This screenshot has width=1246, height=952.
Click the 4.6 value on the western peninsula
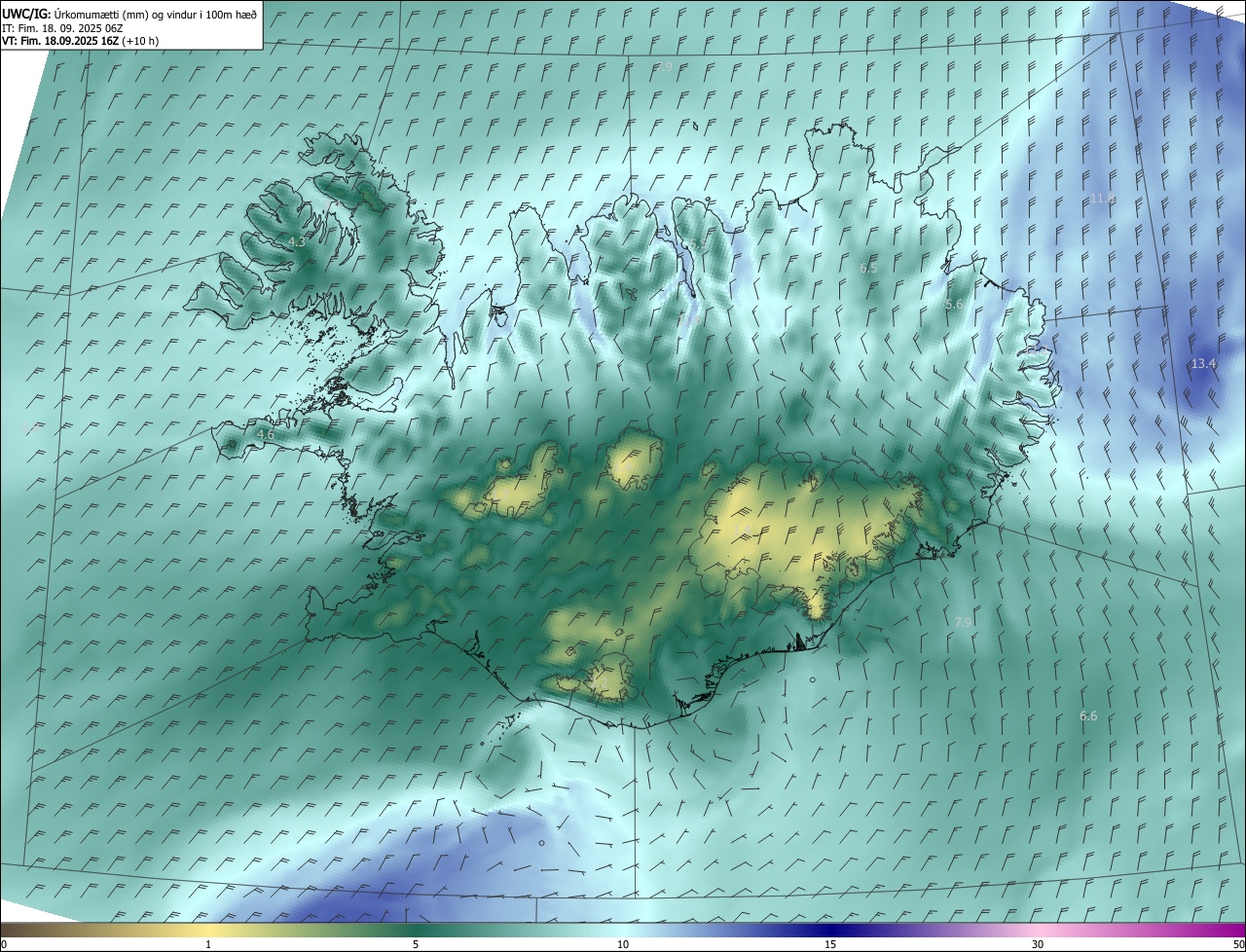pyautogui.click(x=265, y=434)
